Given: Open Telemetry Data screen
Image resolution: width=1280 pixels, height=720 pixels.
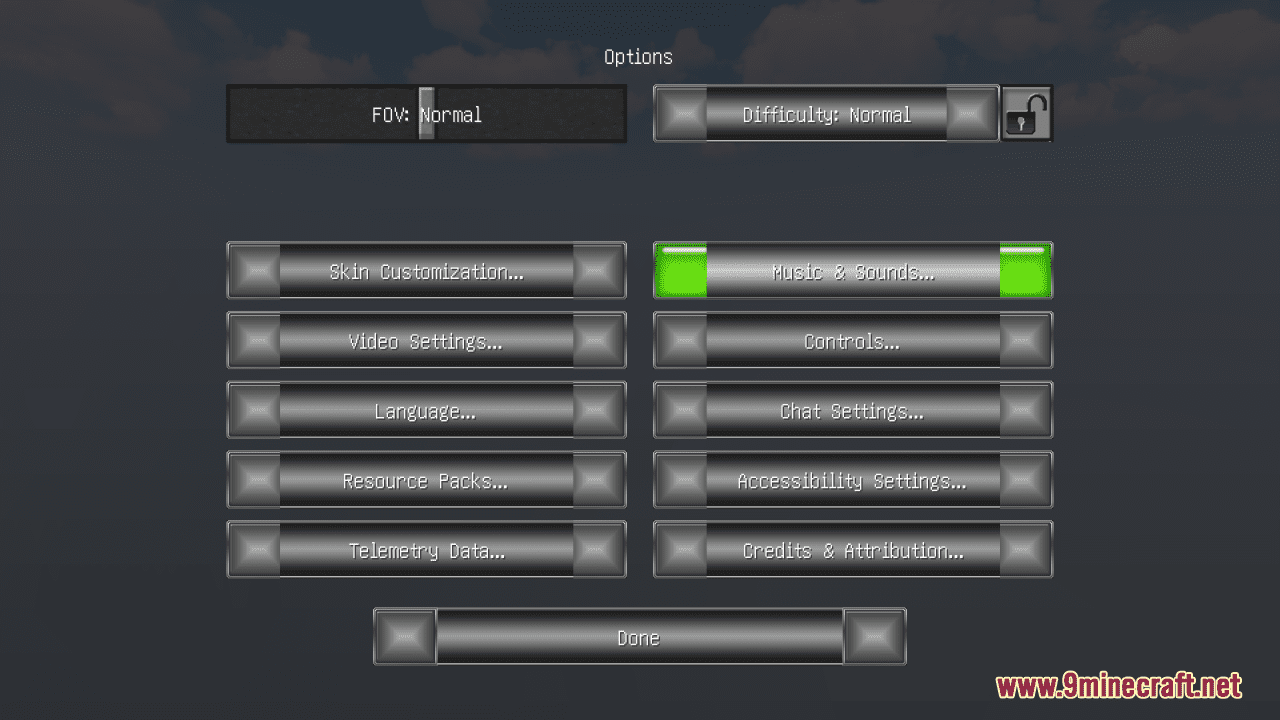Looking at the screenshot, I should pyautogui.click(x=426, y=549).
